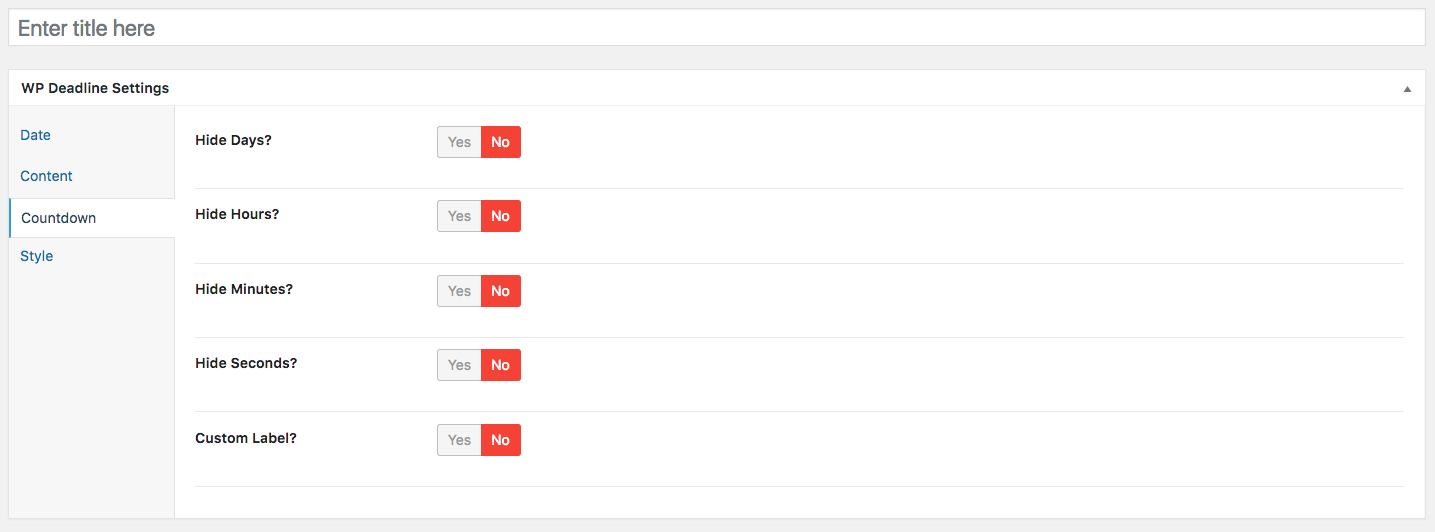Image resolution: width=1435 pixels, height=532 pixels.
Task: Select the Countdown tab
Action: 58,218
